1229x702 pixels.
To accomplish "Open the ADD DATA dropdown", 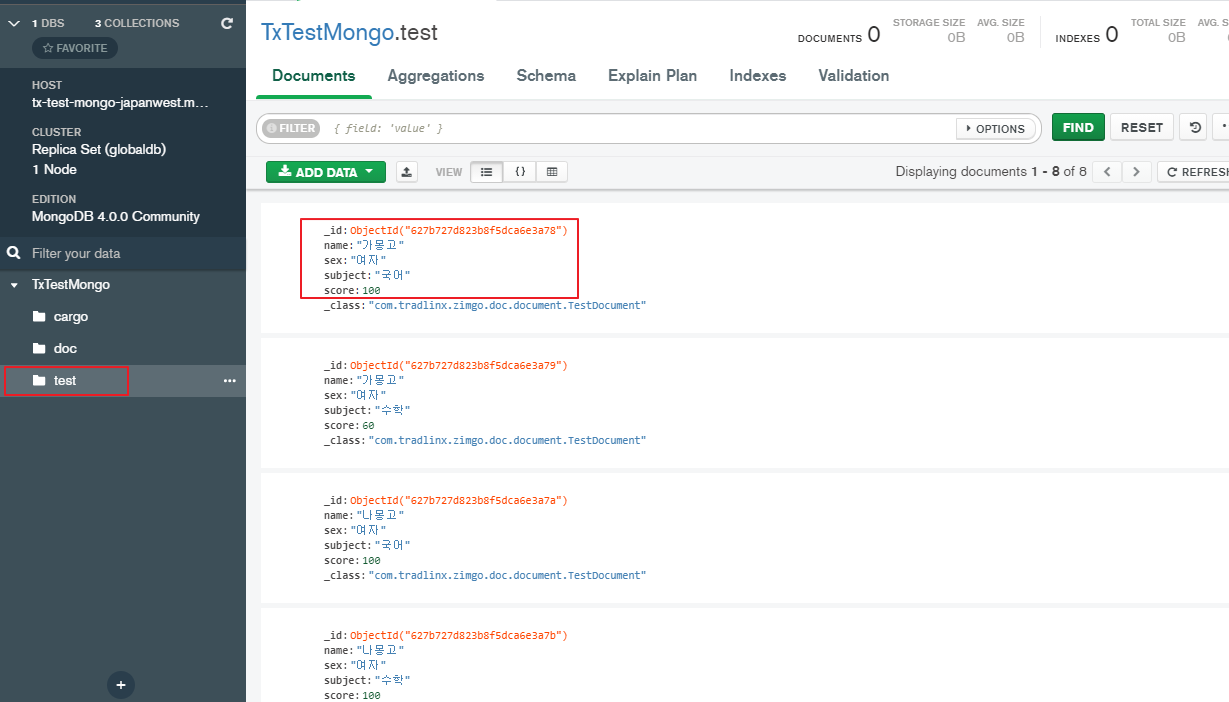I will [x=326, y=172].
